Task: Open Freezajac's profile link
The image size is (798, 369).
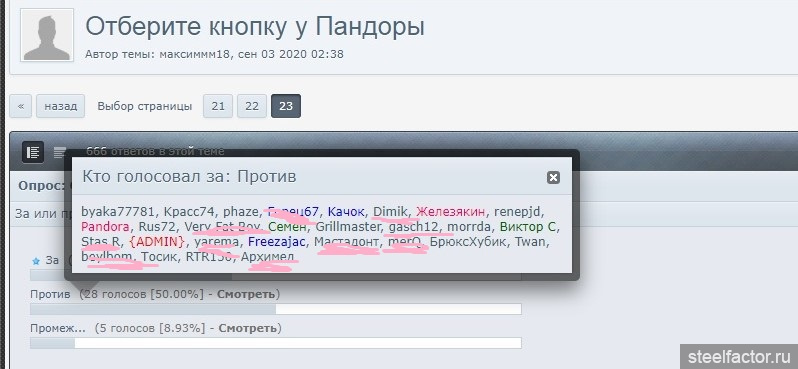Action: point(278,241)
